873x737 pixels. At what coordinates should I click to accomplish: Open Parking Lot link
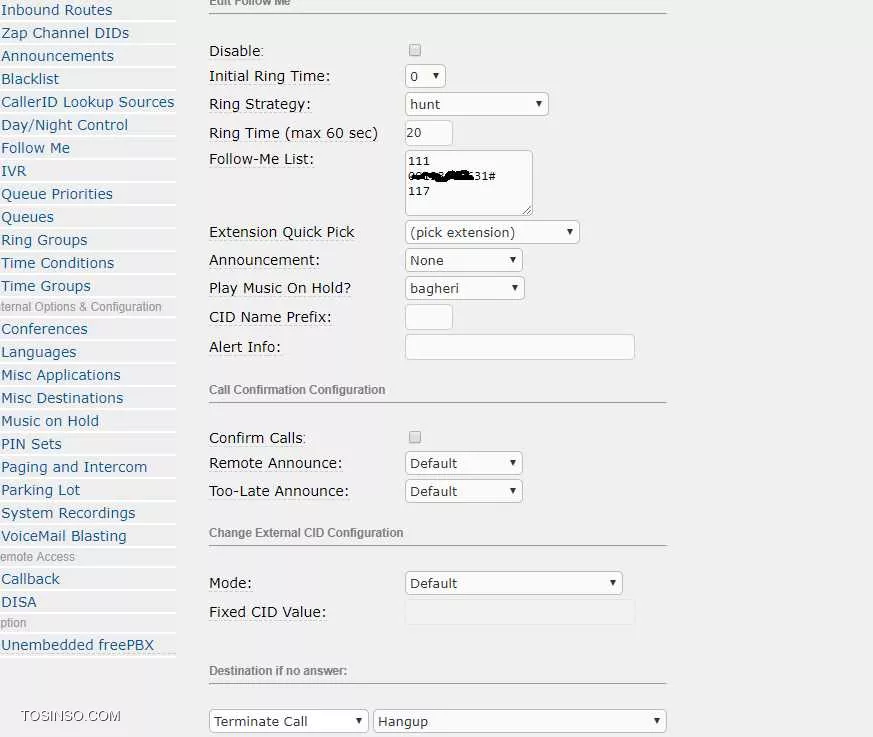(41, 490)
